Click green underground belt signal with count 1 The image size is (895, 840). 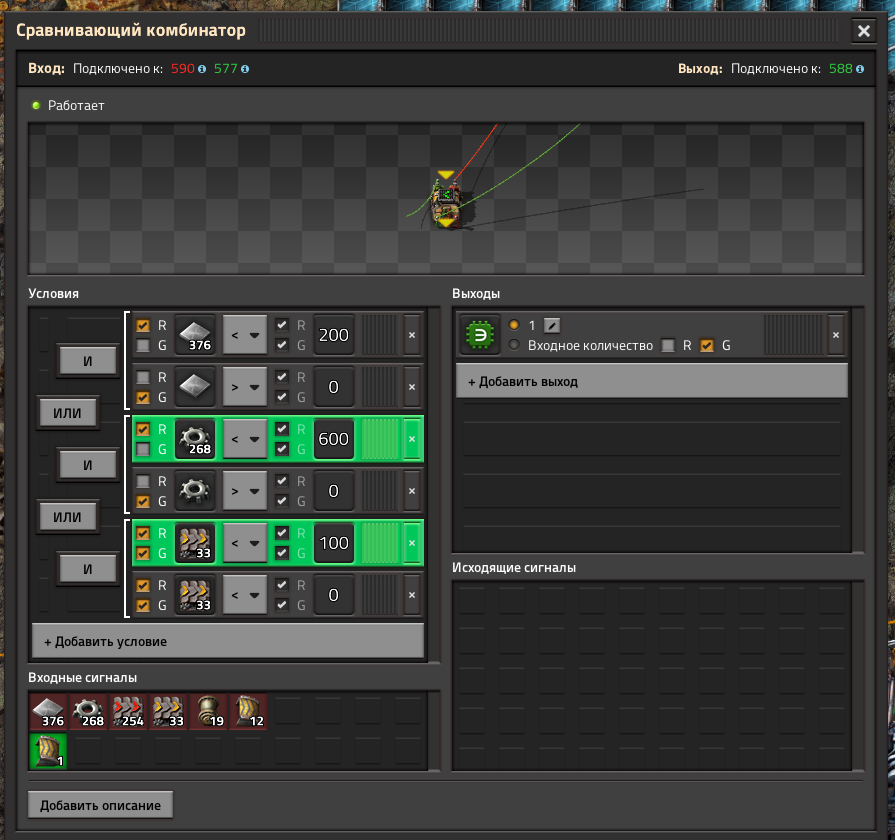point(49,751)
